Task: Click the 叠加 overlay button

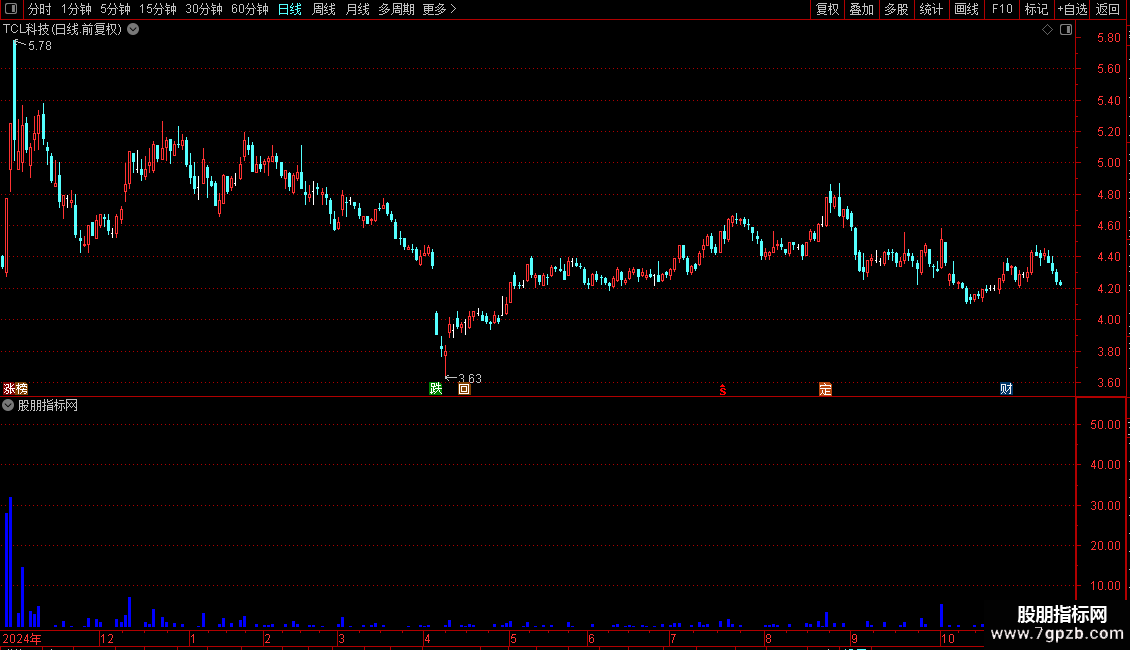Action: tap(862, 9)
